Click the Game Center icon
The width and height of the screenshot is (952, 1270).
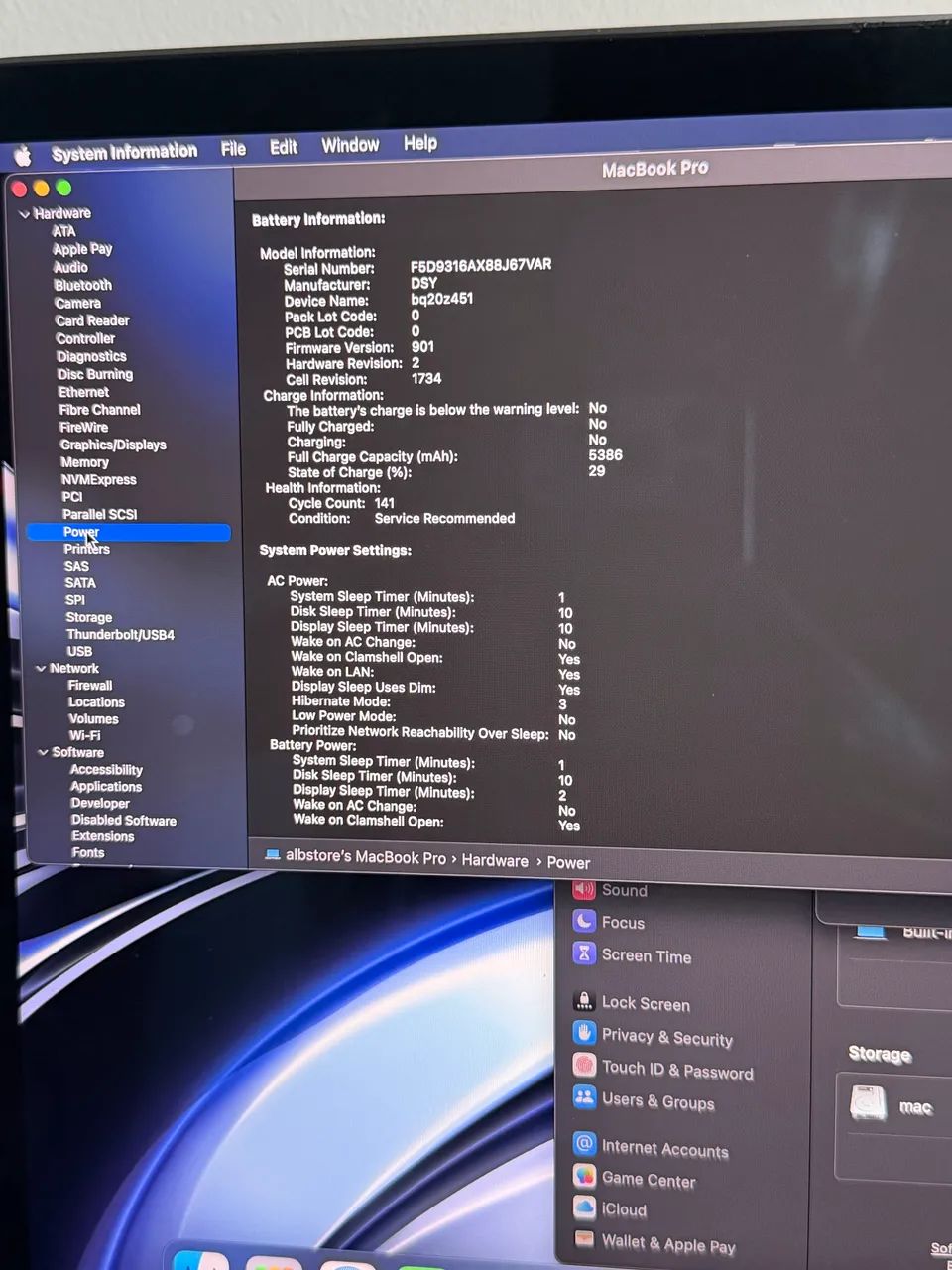coord(584,1176)
